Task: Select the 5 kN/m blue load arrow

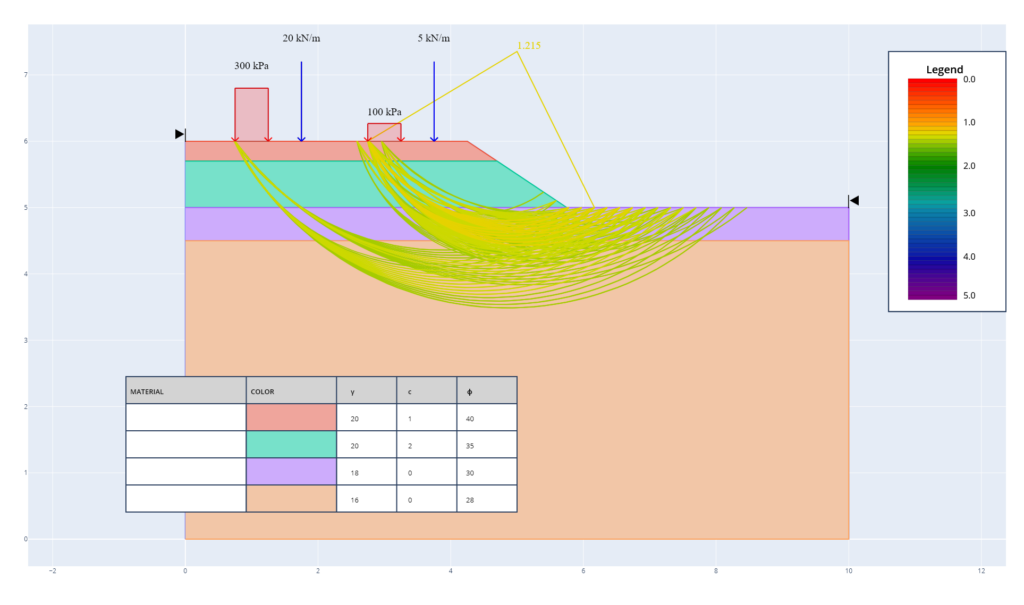Action: 434,100
